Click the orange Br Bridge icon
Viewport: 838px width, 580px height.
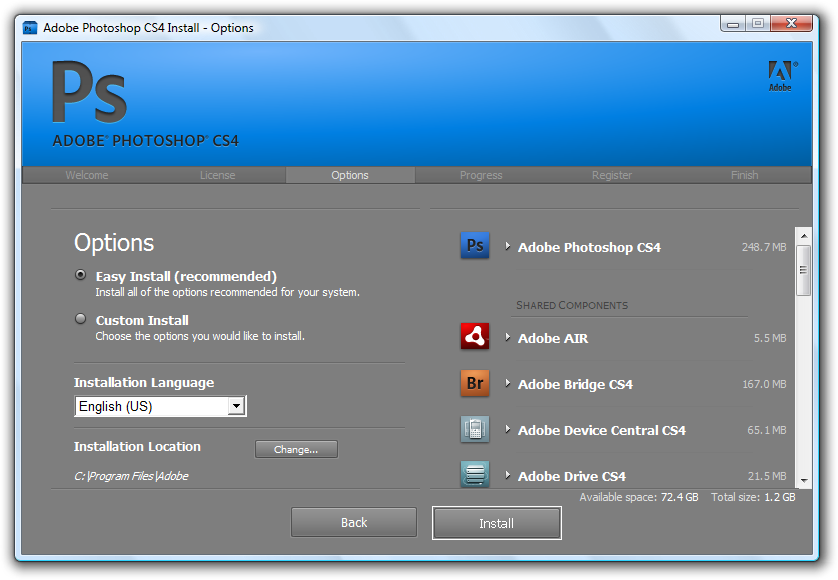pos(475,383)
